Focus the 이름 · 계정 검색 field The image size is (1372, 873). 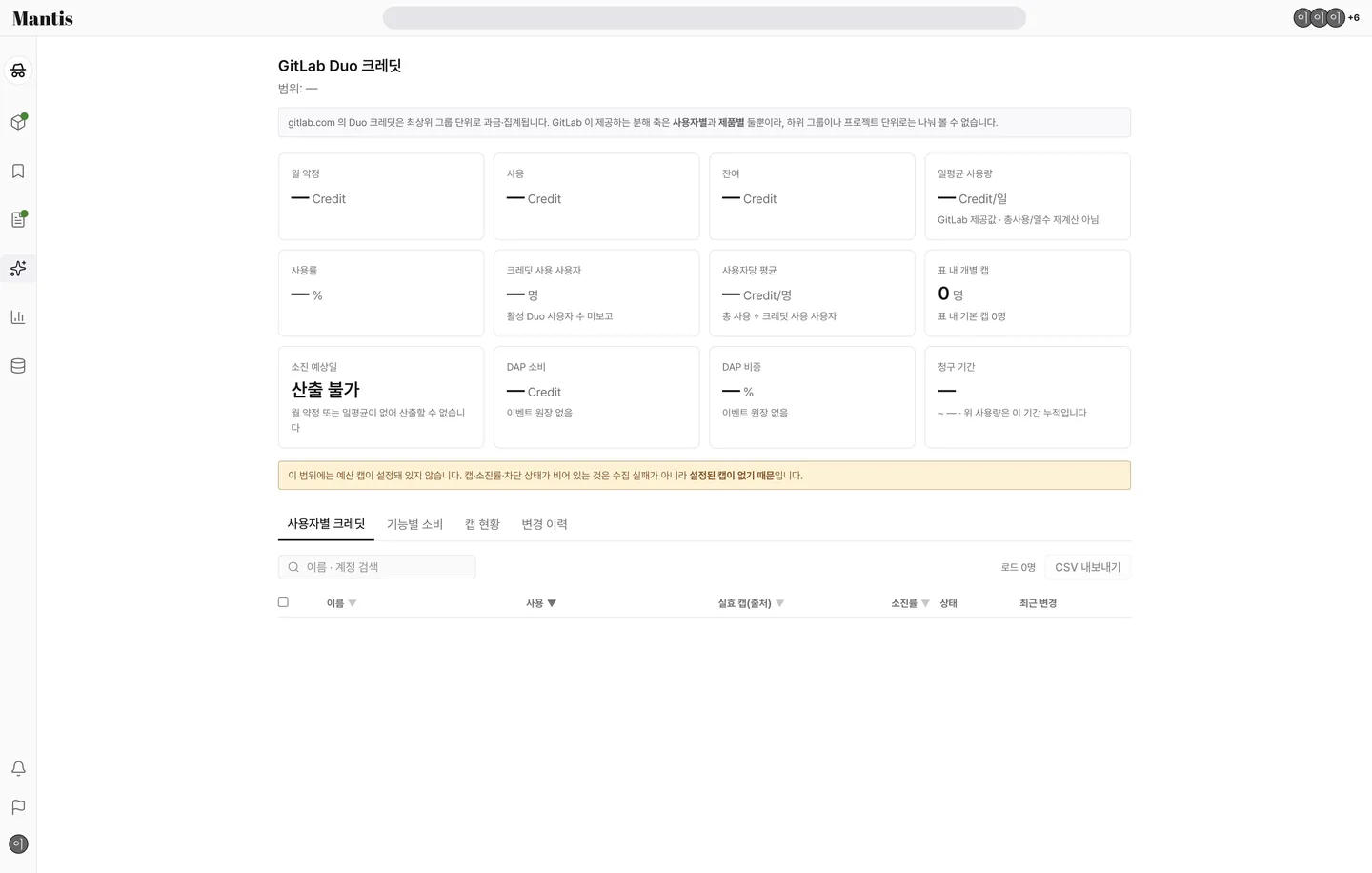tap(376, 567)
